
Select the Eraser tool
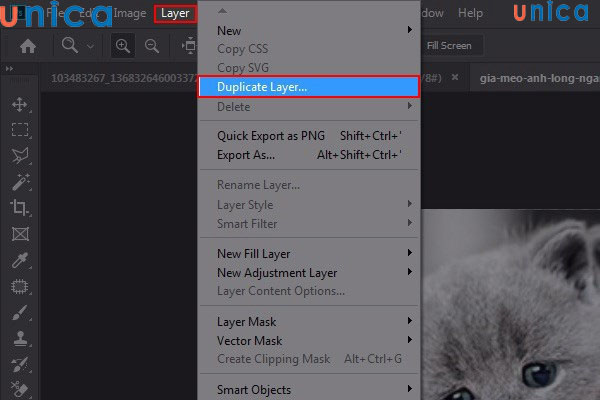pyautogui.click(x=19, y=389)
